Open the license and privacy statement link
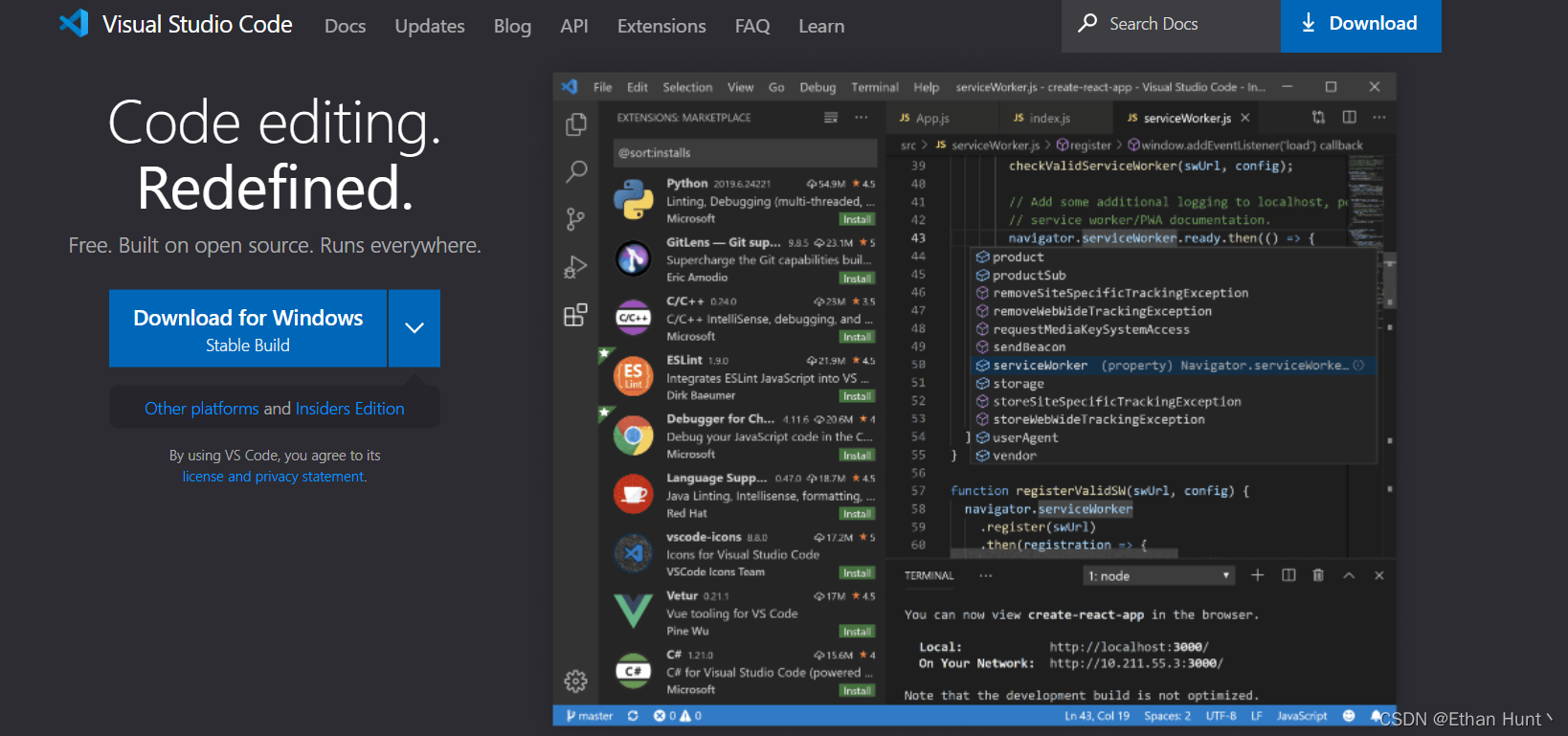The height and width of the screenshot is (736, 1568). (x=274, y=477)
